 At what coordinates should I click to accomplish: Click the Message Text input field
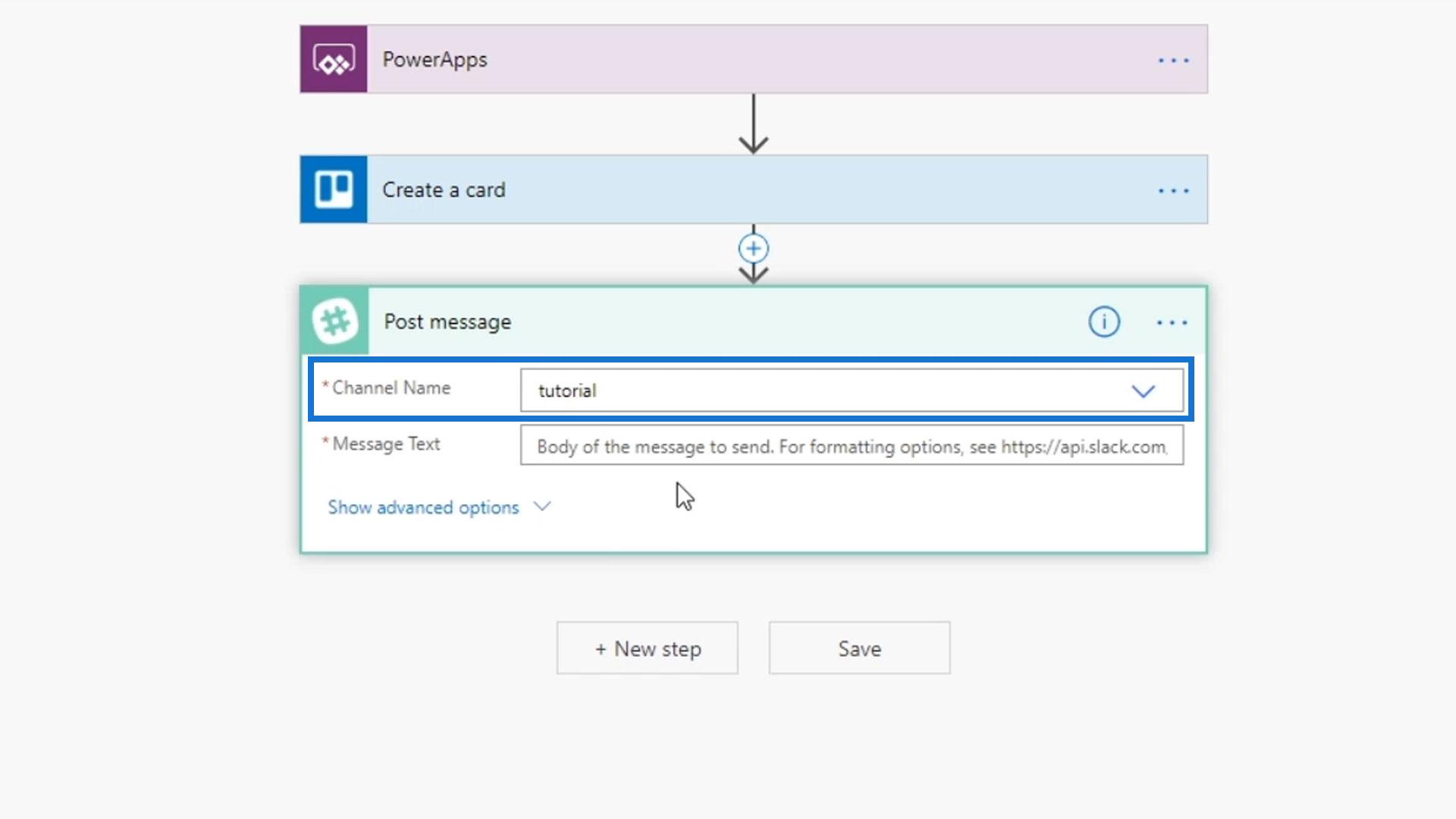tap(851, 446)
